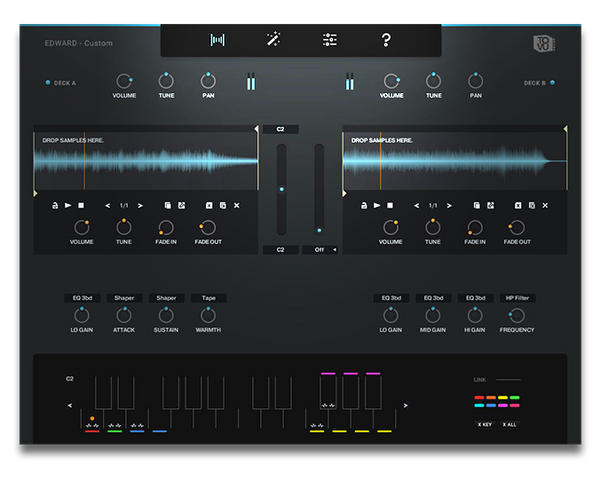The image size is (600, 488).
Task: Open the help question mark icon
Action: pyautogui.click(x=385, y=40)
